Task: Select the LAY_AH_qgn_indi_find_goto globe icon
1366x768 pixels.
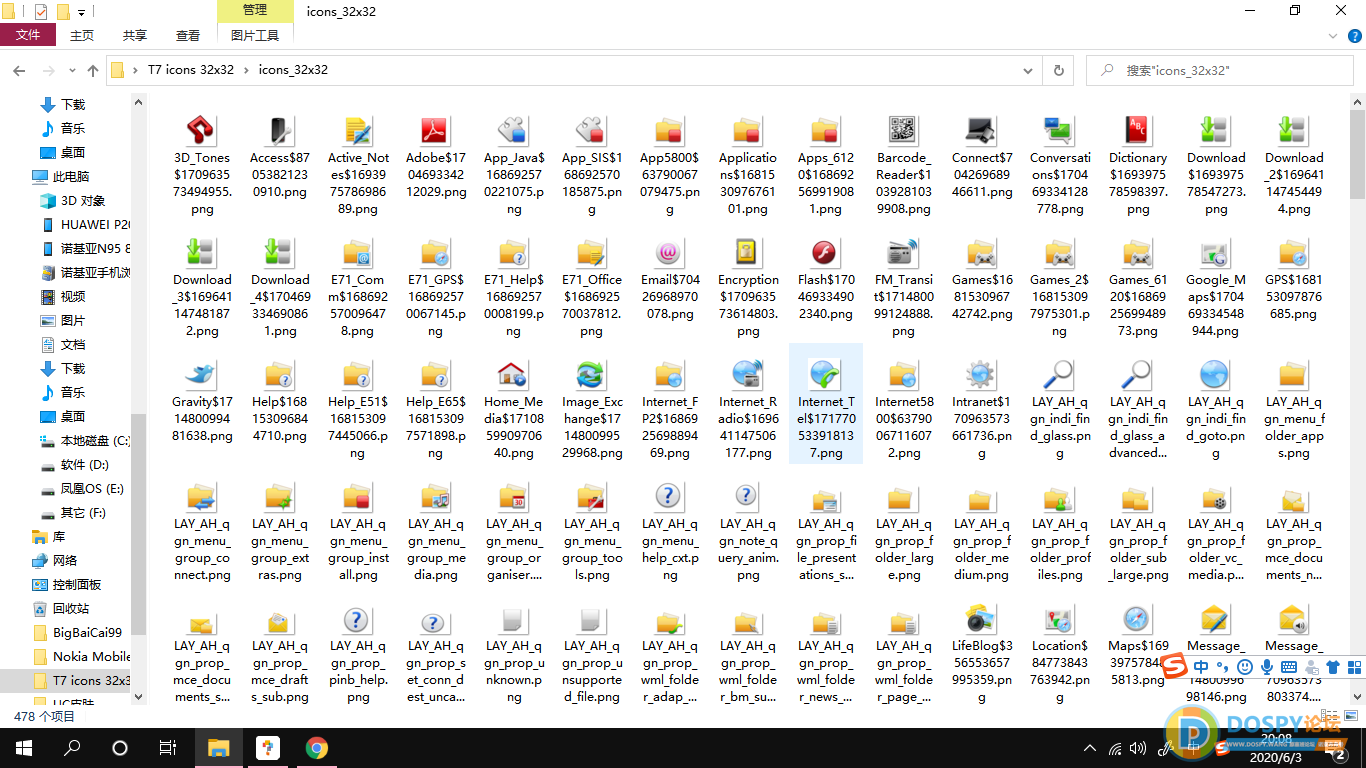Action: point(1216,410)
